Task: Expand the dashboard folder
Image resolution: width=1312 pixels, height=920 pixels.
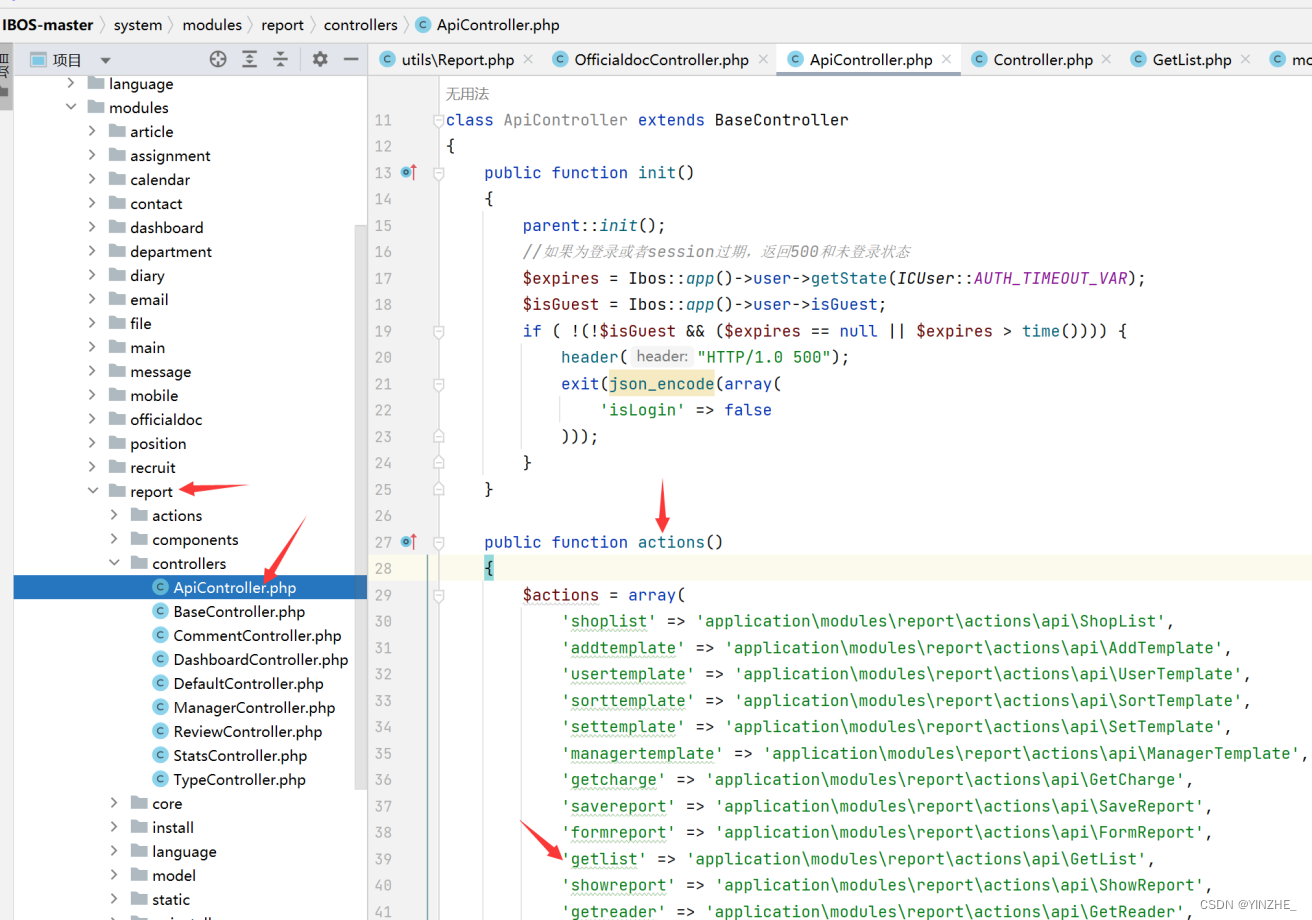Action: click(x=92, y=228)
